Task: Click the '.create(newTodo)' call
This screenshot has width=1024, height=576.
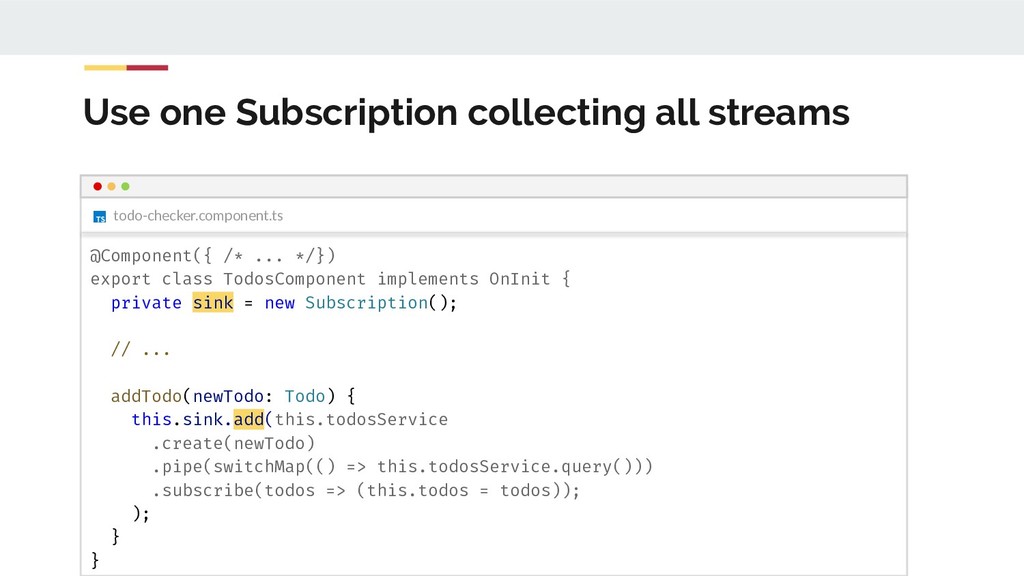Action: [233, 443]
